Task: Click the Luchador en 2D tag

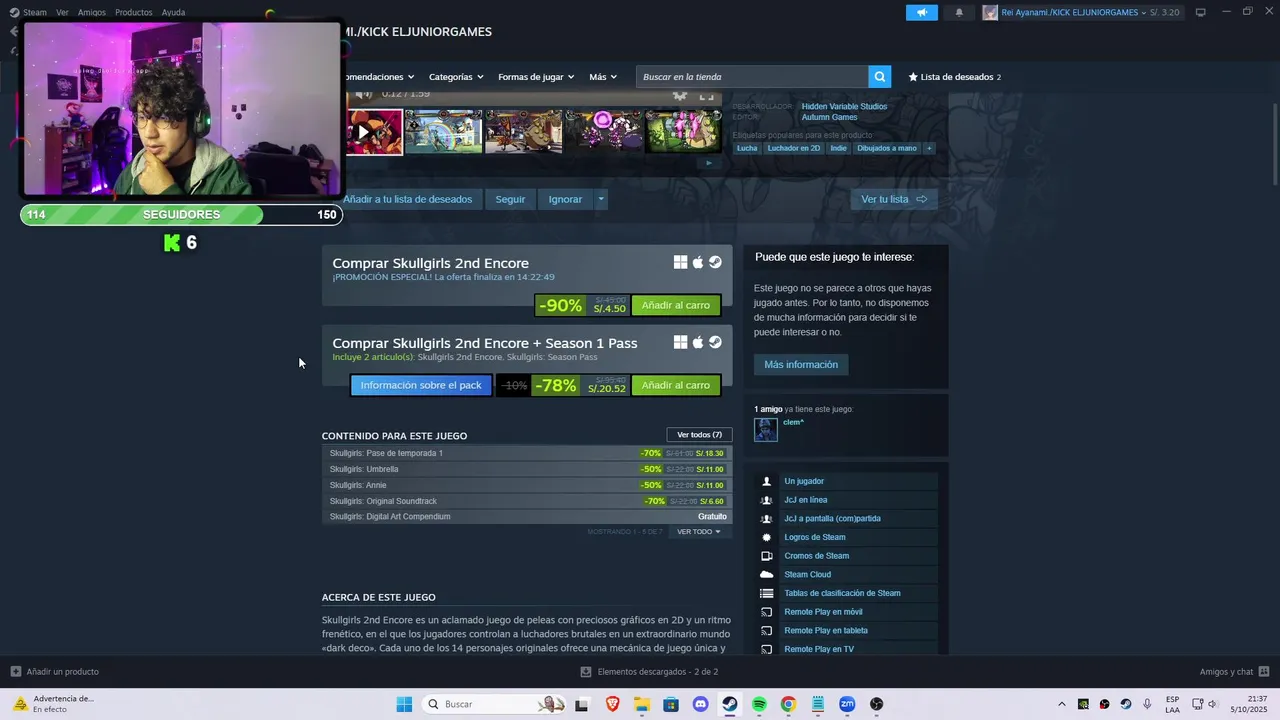Action: [x=794, y=148]
